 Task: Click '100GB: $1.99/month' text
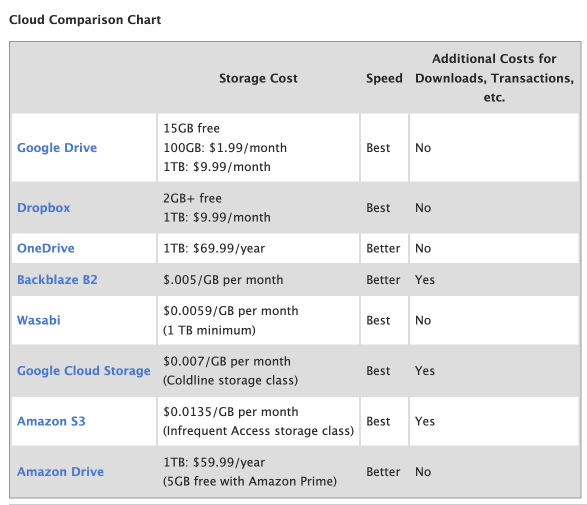click(225, 147)
